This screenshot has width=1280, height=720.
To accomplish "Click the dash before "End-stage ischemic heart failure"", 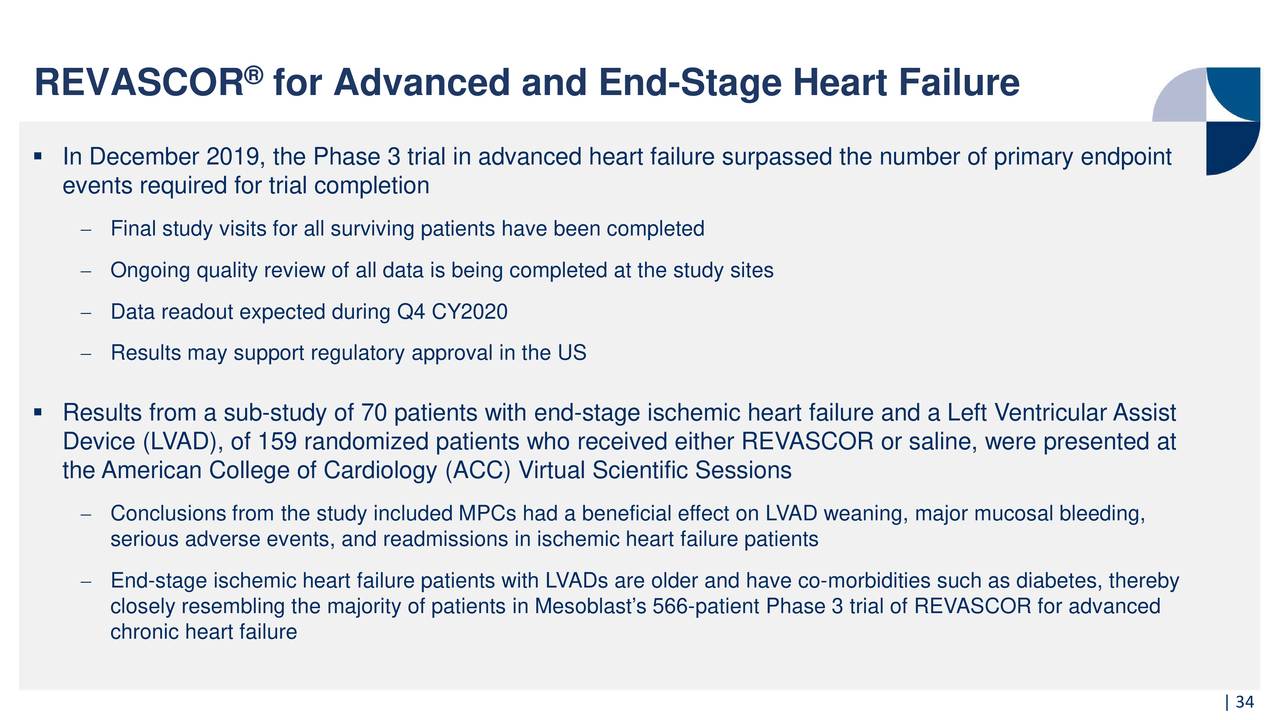I will pyautogui.click(x=86, y=583).
